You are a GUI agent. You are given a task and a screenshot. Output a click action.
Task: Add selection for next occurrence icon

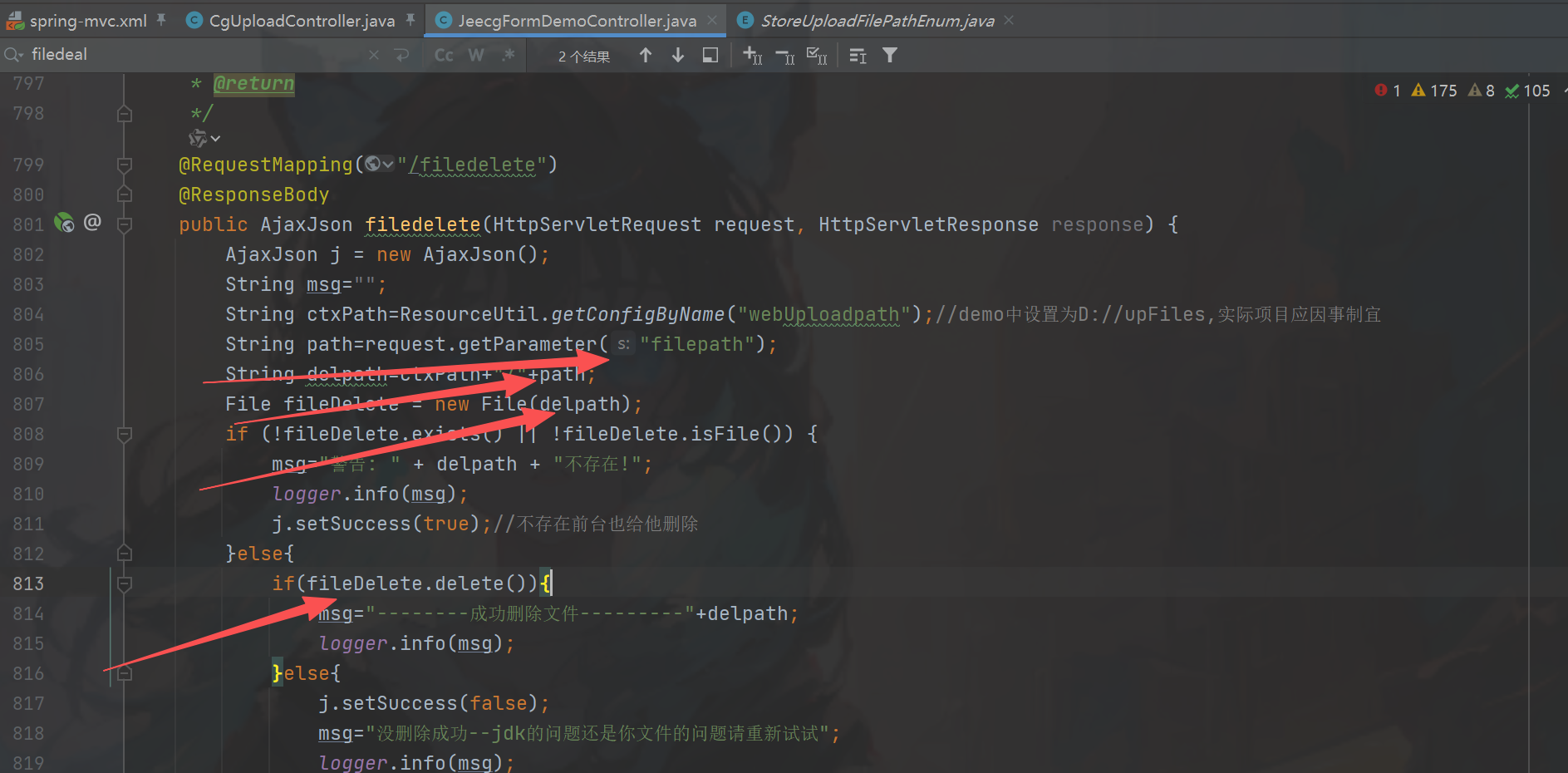pos(752,55)
